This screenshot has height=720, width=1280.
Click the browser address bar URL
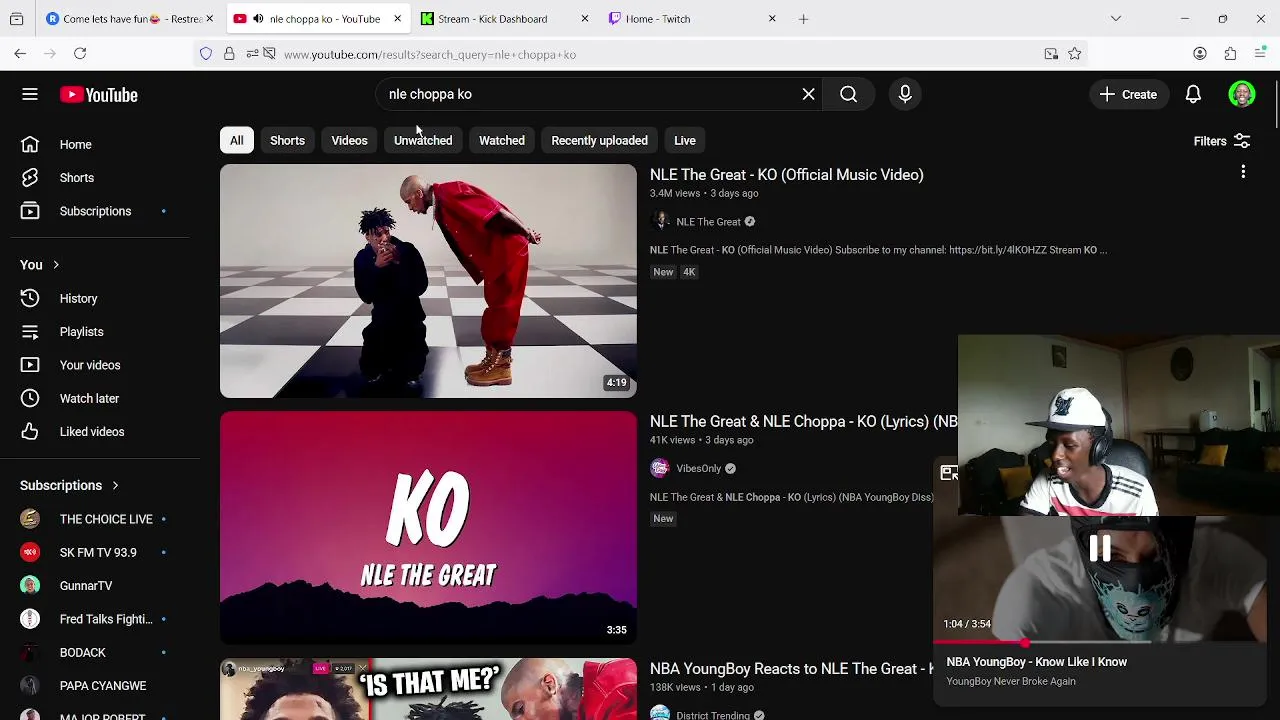(430, 55)
